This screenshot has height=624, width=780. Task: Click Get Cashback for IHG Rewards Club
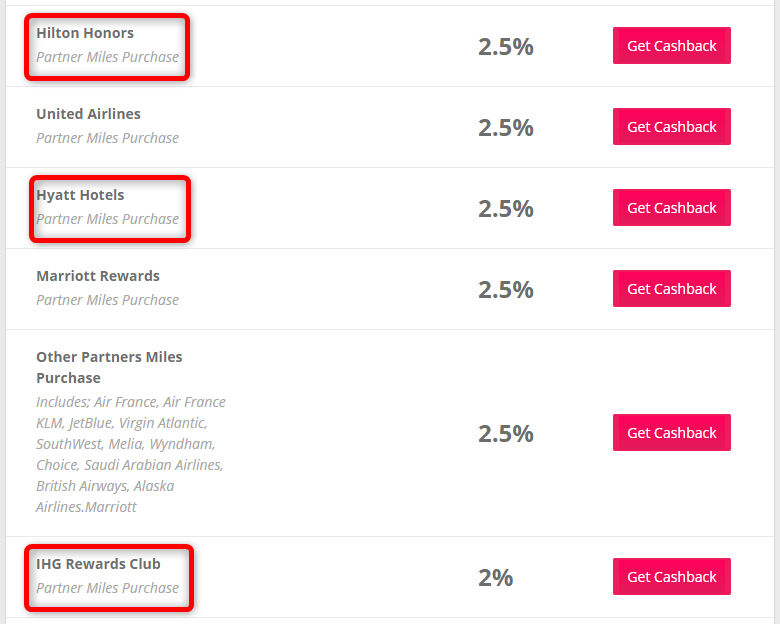pos(672,576)
